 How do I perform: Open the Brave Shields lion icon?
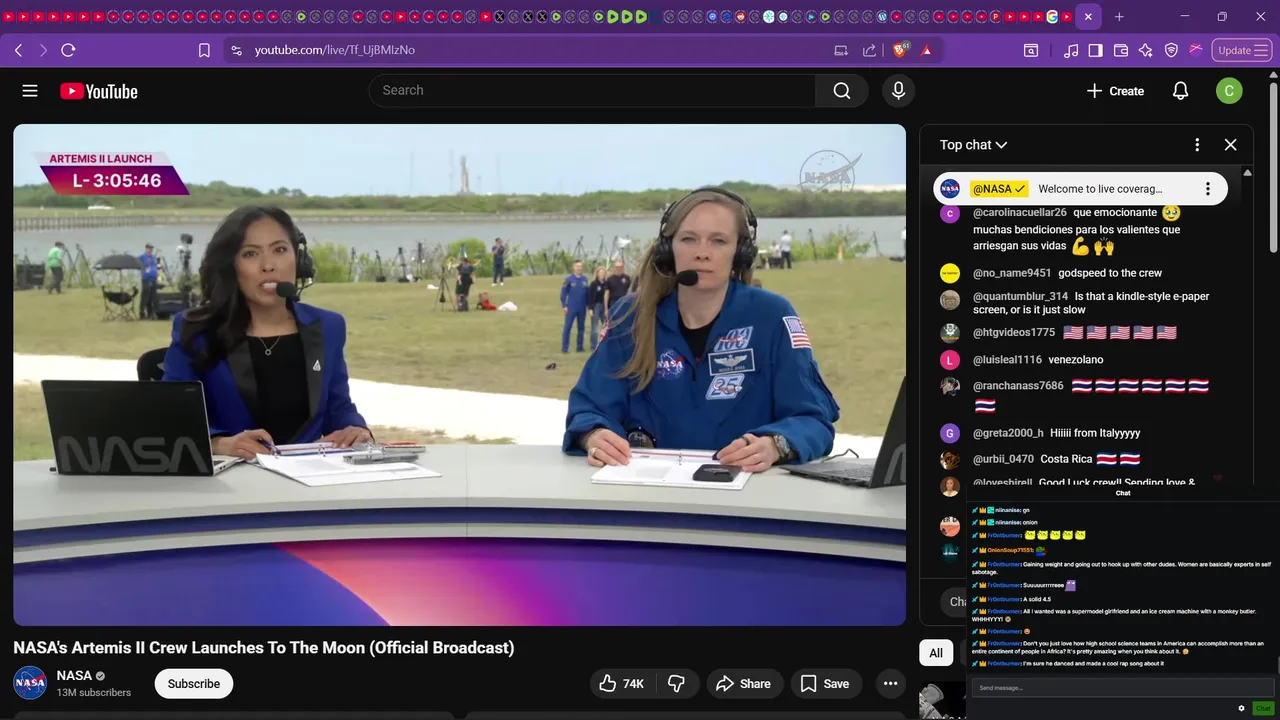(x=900, y=50)
